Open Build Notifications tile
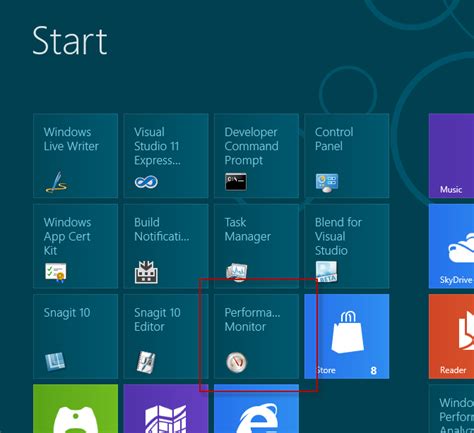 tap(166, 246)
